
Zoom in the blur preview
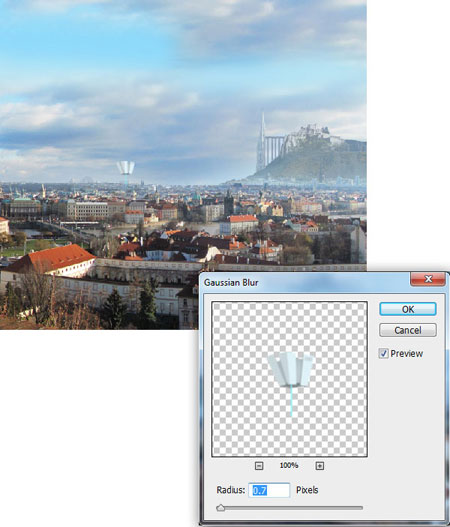[320, 465]
